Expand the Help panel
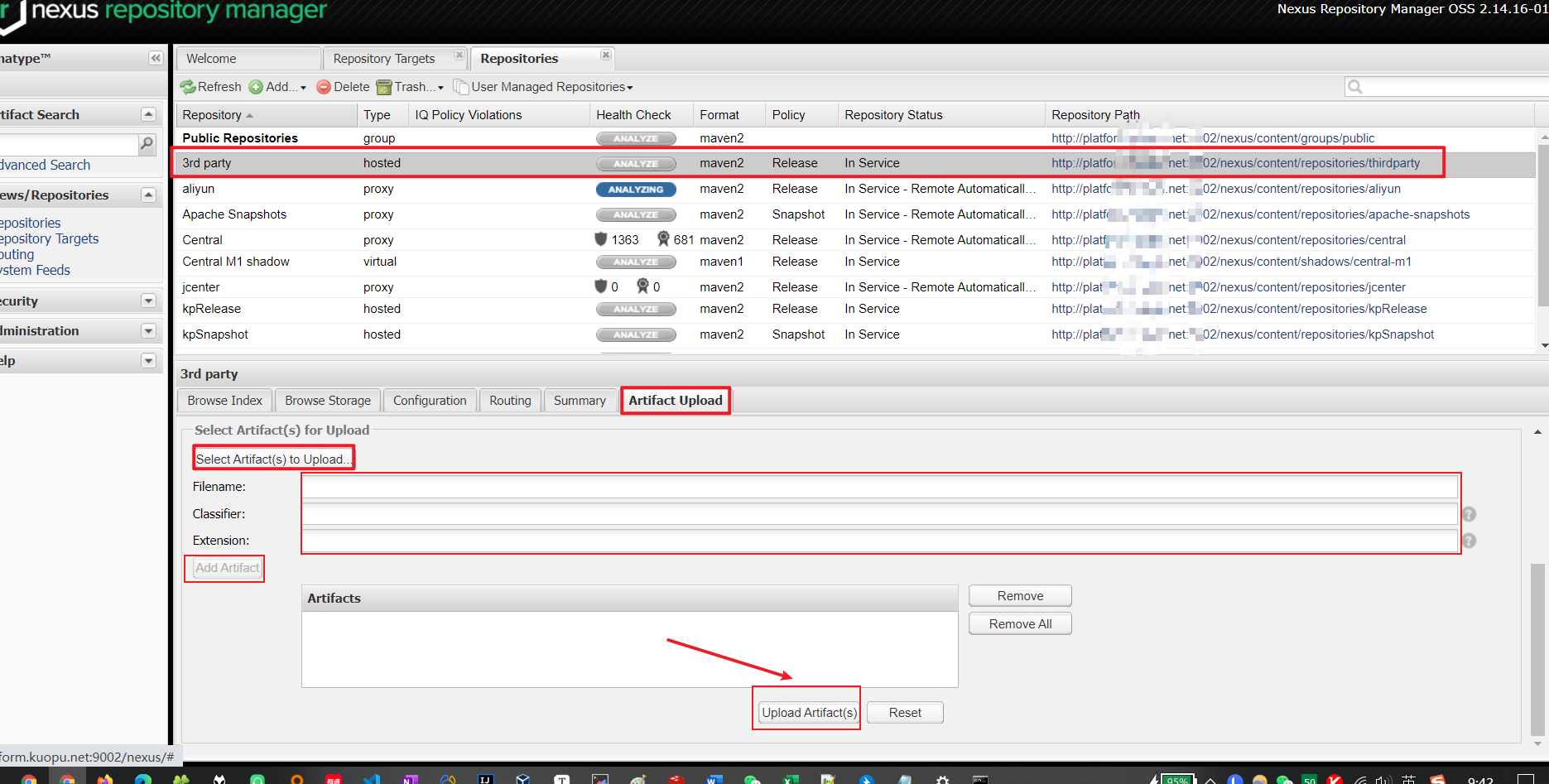 click(148, 360)
